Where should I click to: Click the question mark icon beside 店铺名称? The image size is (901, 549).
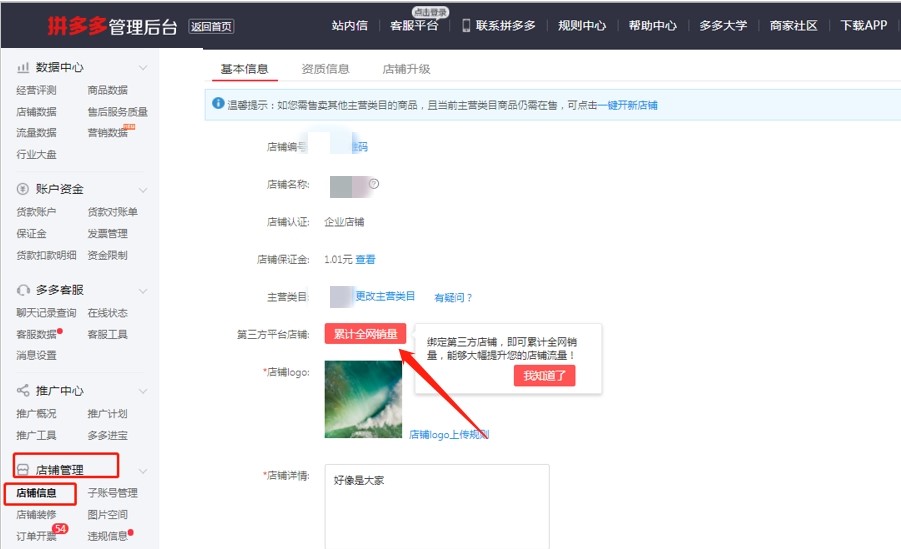(x=374, y=184)
